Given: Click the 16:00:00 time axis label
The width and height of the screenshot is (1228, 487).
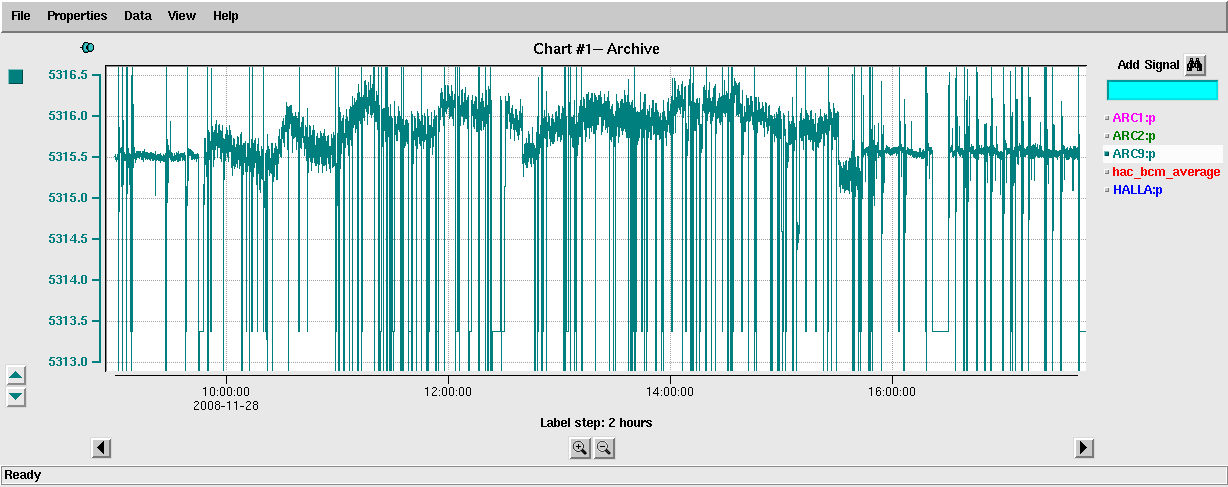Looking at the screenshot, I should pyautogui.click(x=892, y=392).
